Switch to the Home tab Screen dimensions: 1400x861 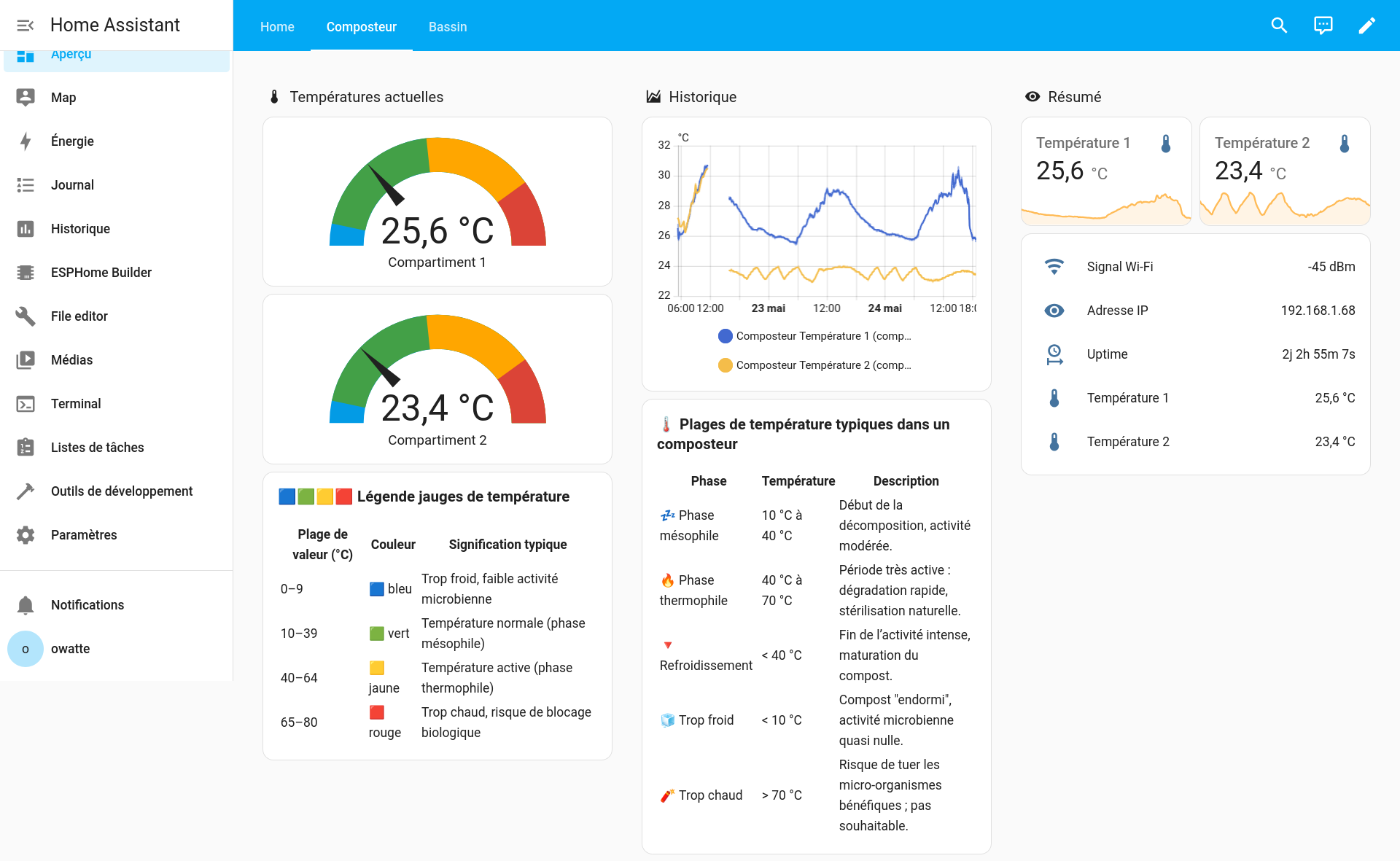(277, 27)
